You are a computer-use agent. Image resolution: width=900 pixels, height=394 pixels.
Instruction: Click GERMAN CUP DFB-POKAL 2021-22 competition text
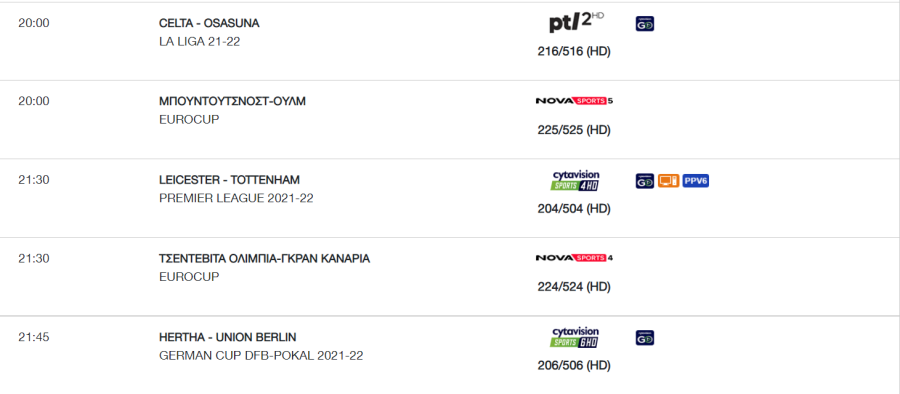tap(261, 356)
